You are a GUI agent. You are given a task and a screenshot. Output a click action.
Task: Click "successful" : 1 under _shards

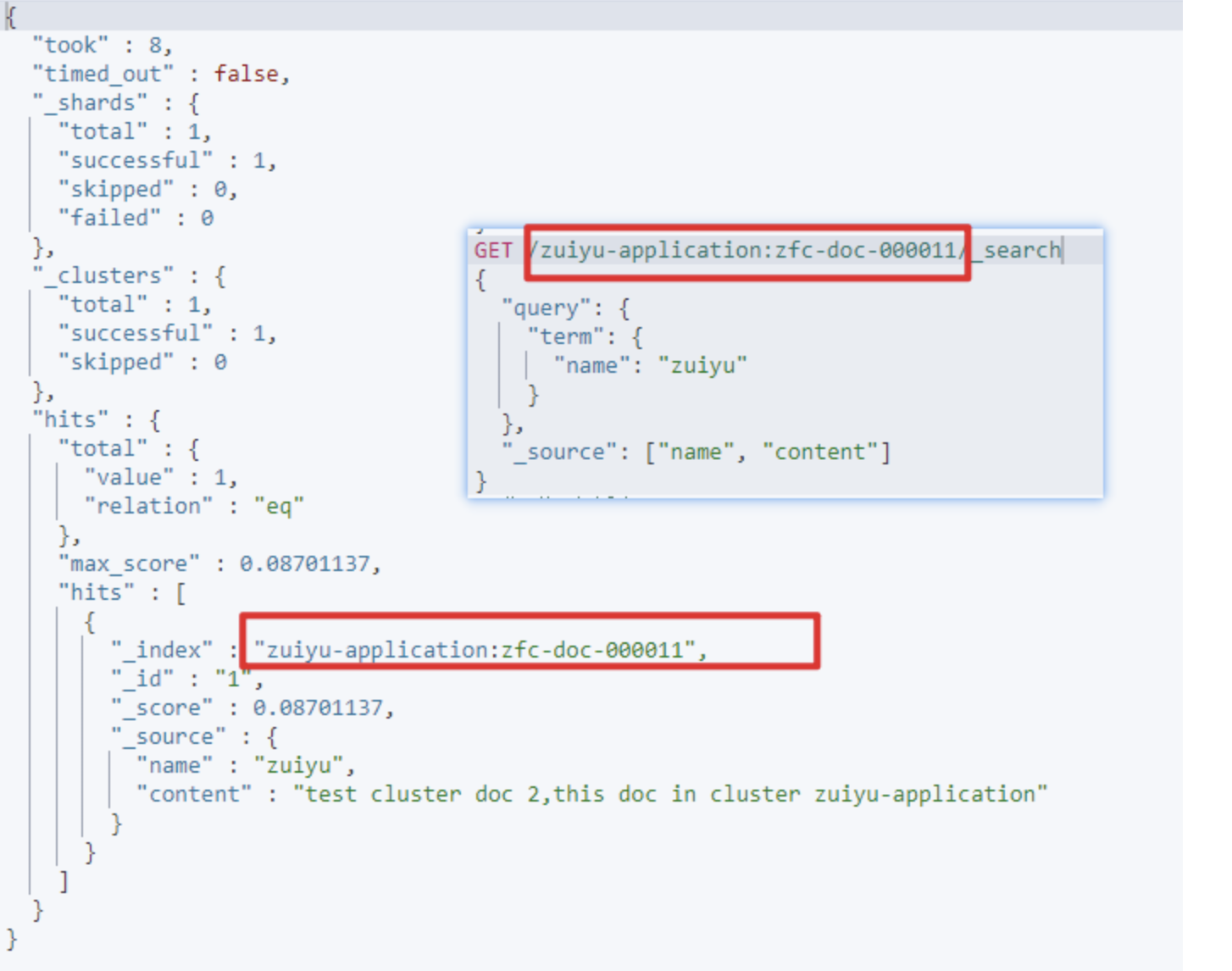pyautogui.click(x=168, y=160)
